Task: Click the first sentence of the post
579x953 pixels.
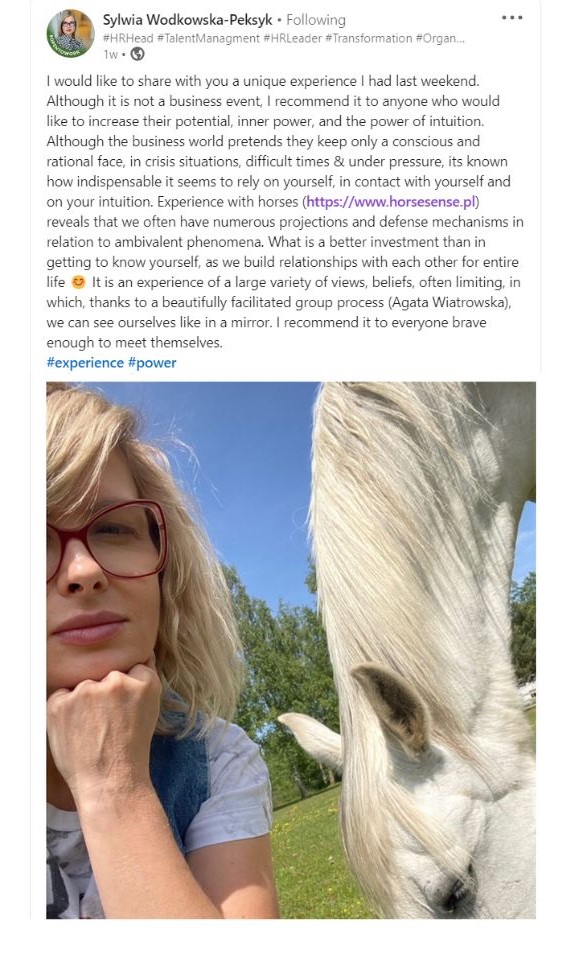Action: tap(263, 81)
